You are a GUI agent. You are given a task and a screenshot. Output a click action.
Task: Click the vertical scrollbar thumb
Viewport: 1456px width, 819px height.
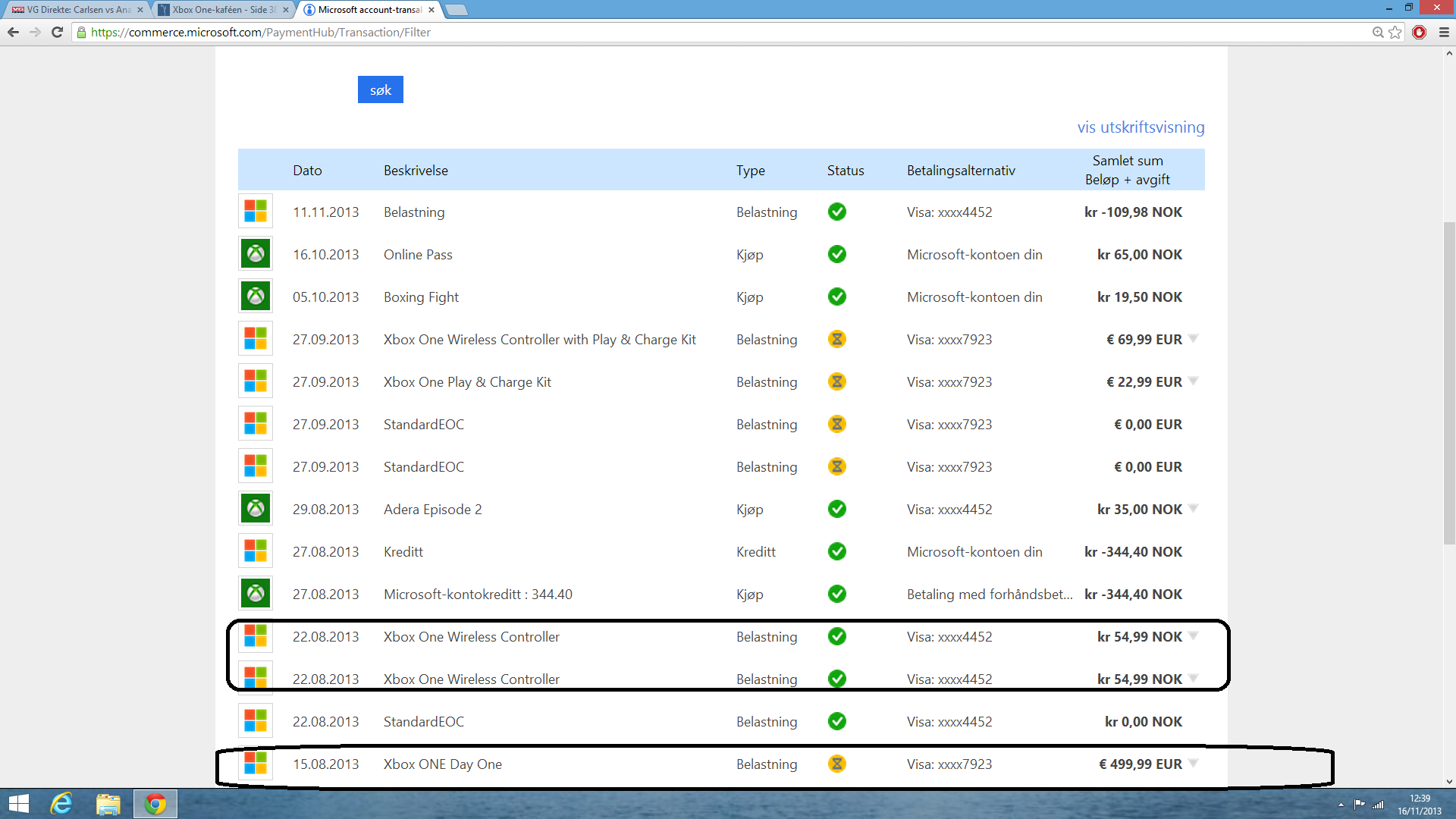(x=1449, y=383)
